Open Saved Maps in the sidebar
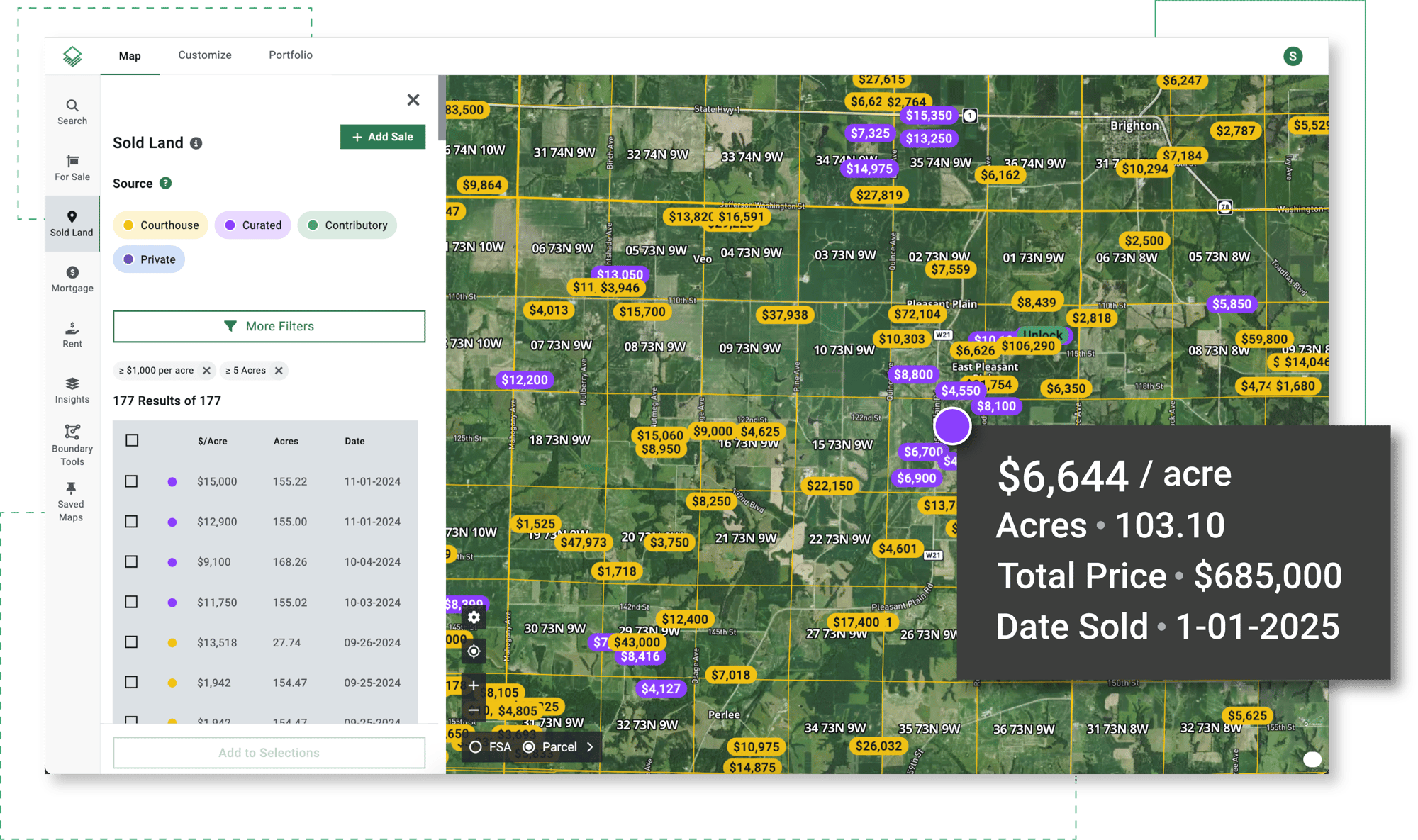1418x840 pixels. [71, 501]
